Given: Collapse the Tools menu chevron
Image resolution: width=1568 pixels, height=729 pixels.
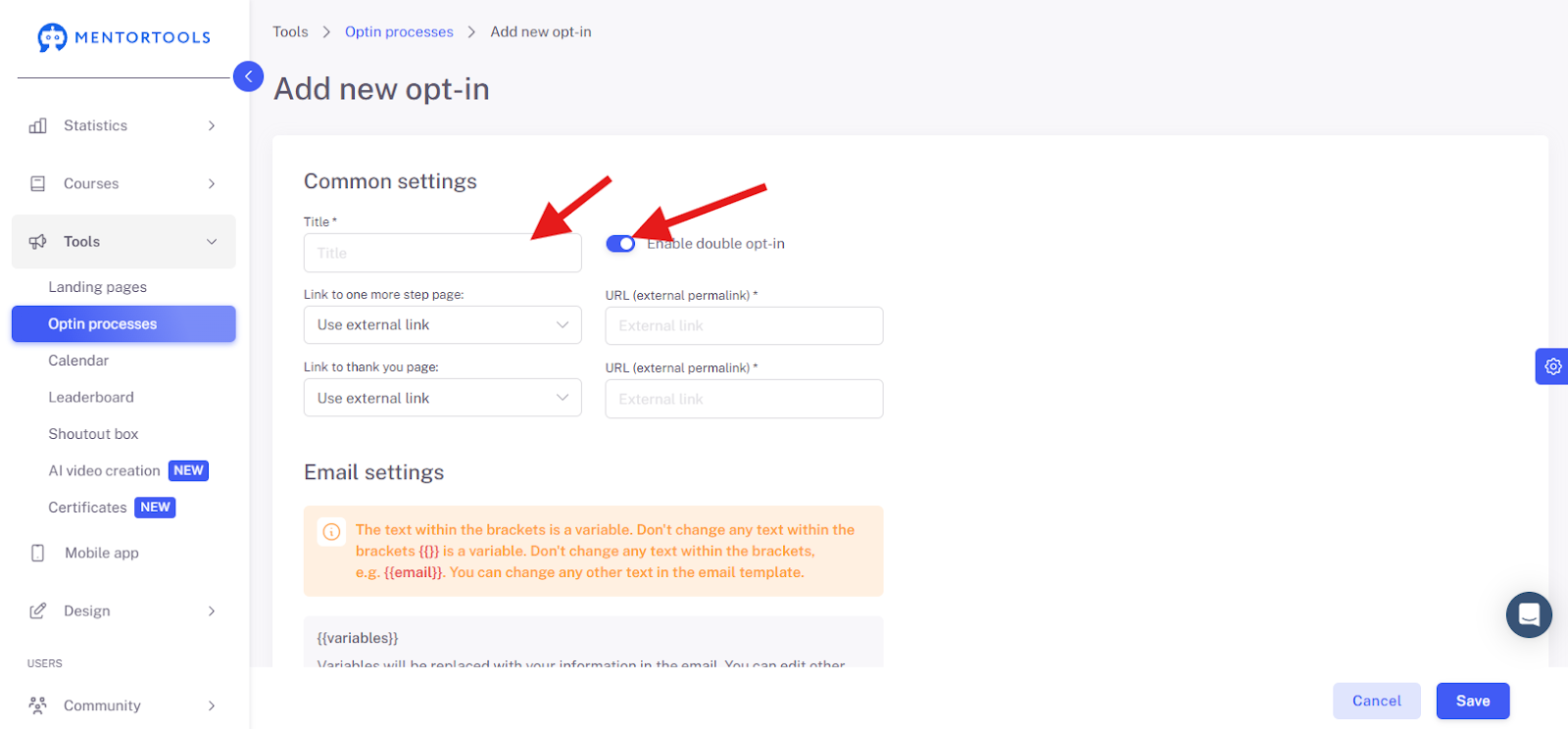Looking at the screenshot, I should tap(212, 242).
